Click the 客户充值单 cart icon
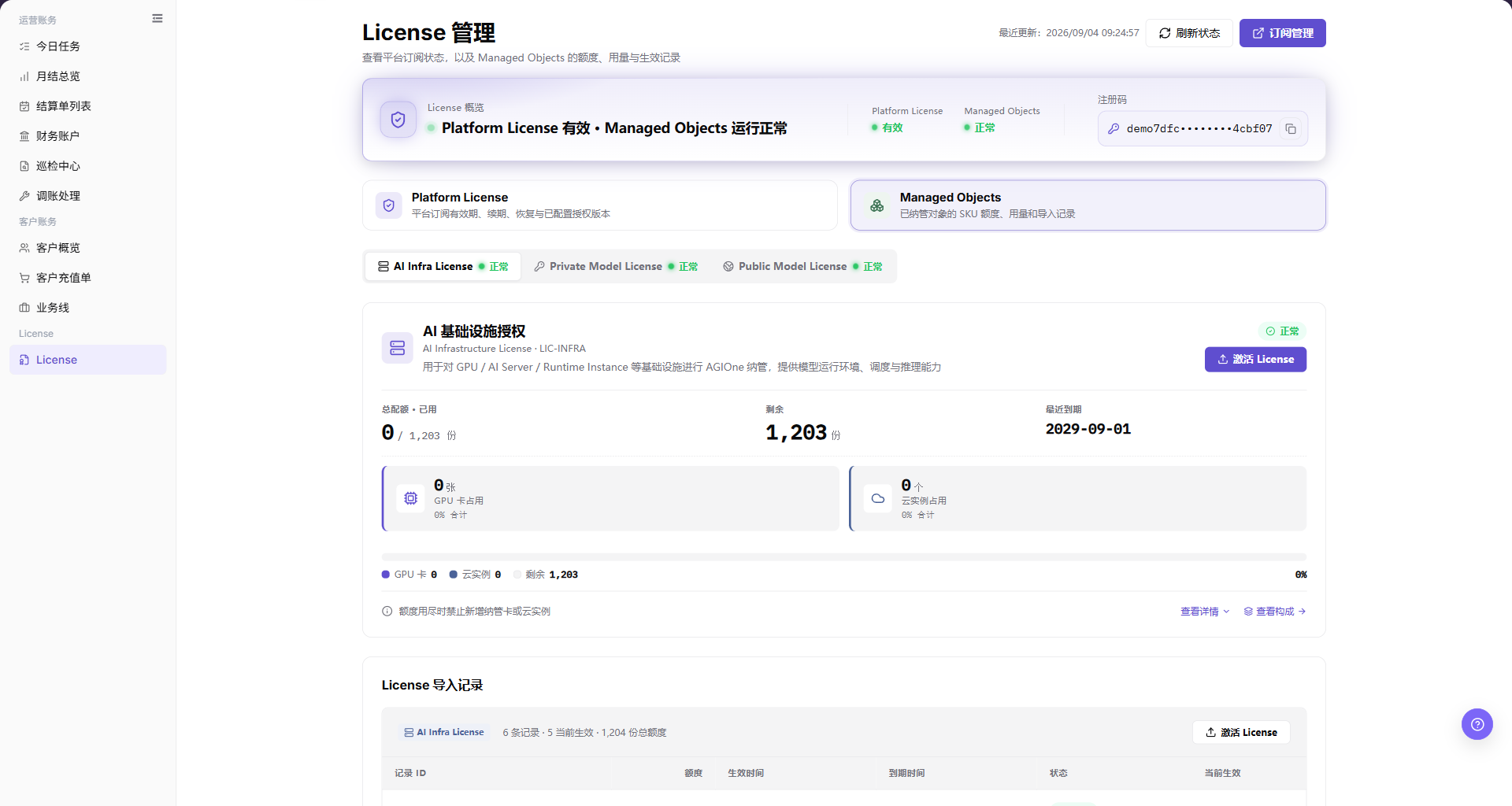1512x806 pixels. [24, 278]
